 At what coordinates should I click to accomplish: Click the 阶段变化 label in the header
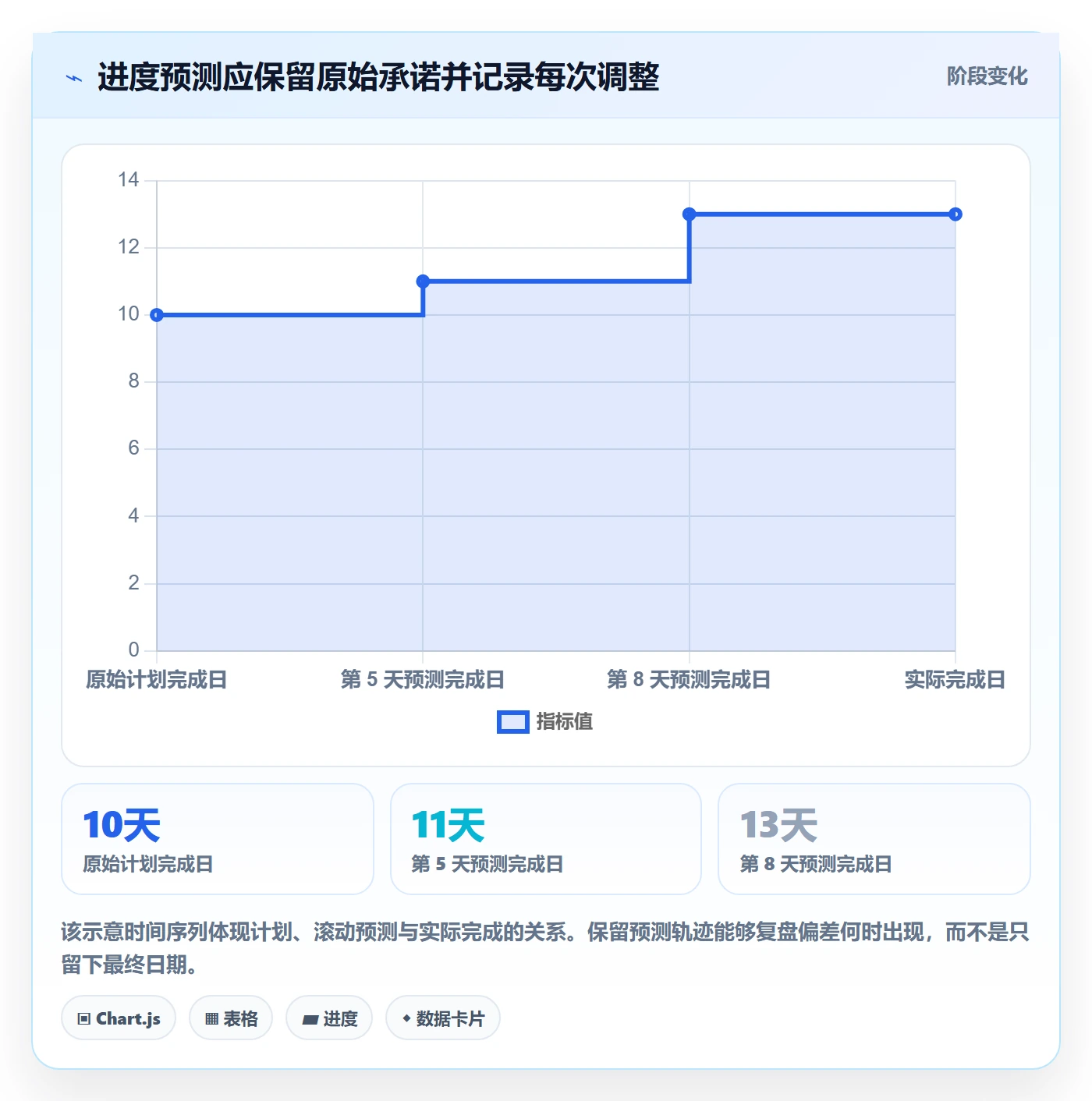click(x=987, y=76)
